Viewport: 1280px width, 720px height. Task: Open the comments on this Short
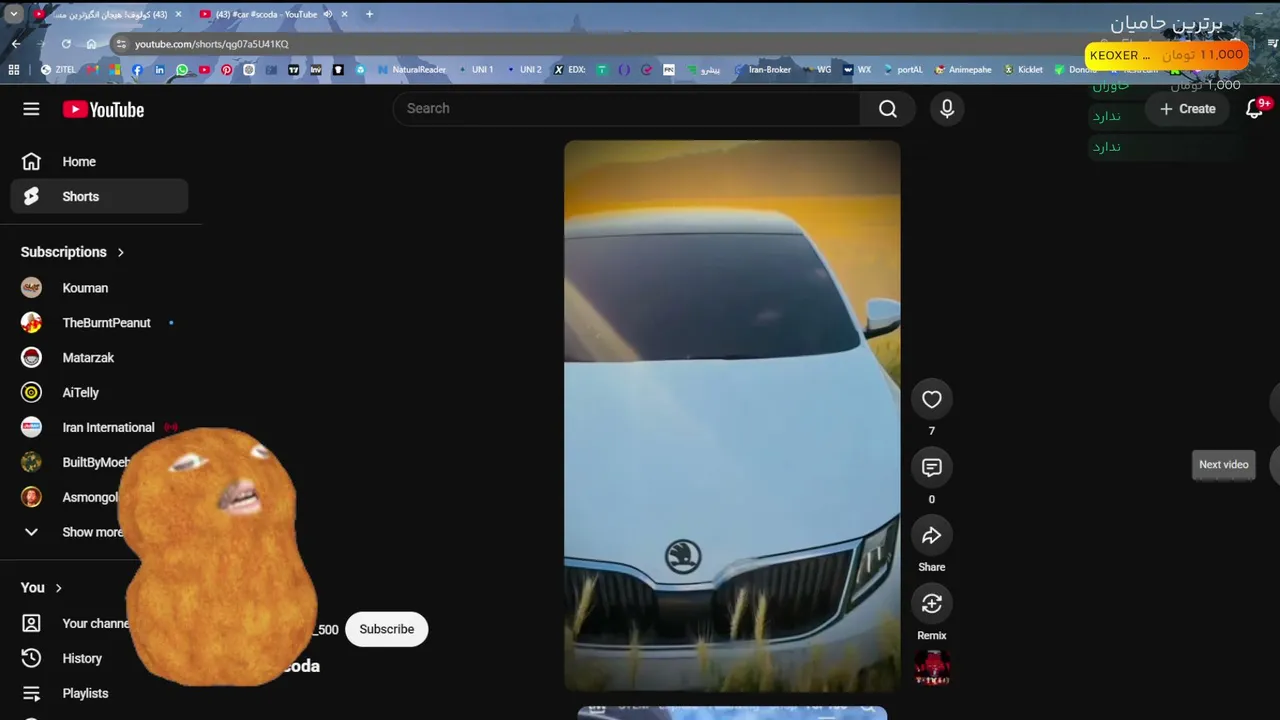pyautogui.click(x=932, y=468)
